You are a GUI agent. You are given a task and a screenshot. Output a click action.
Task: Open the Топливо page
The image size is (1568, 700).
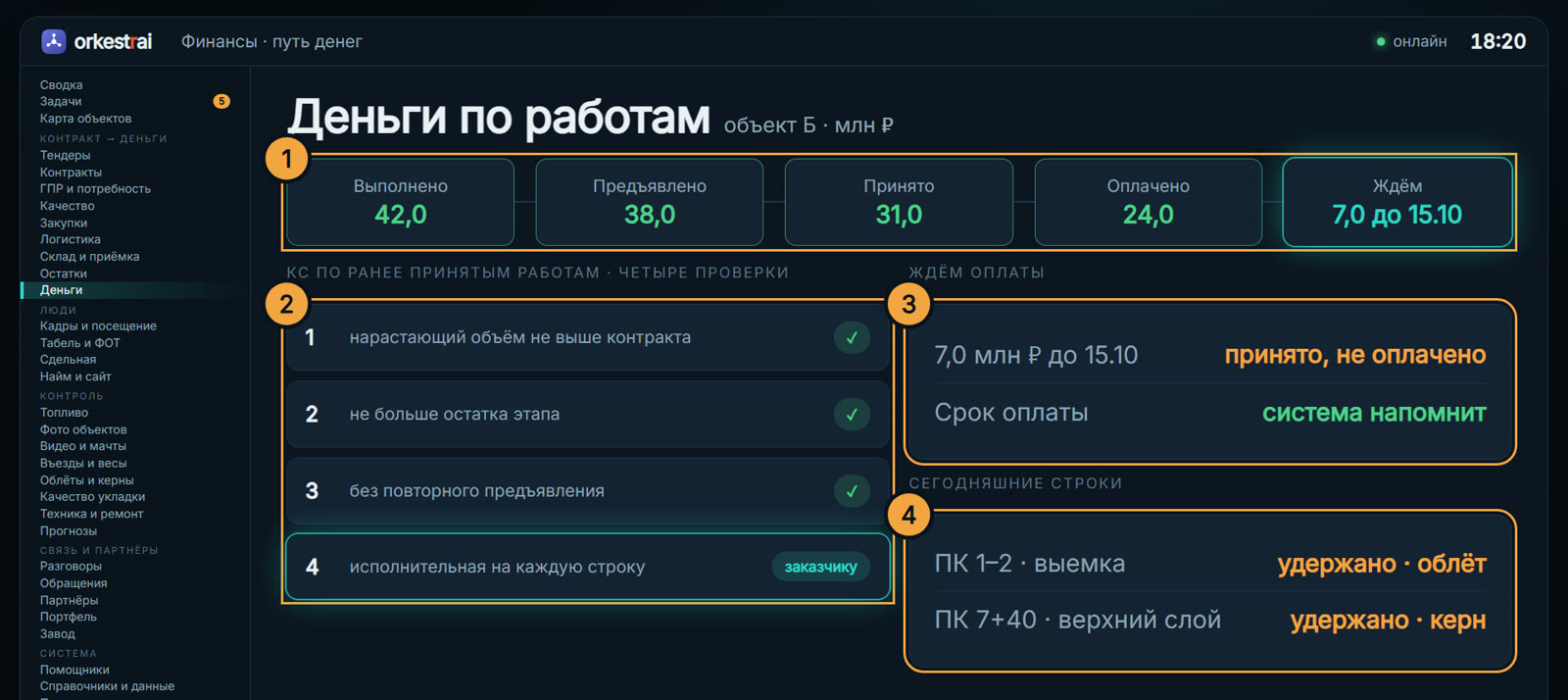click(x=64, y=413)
